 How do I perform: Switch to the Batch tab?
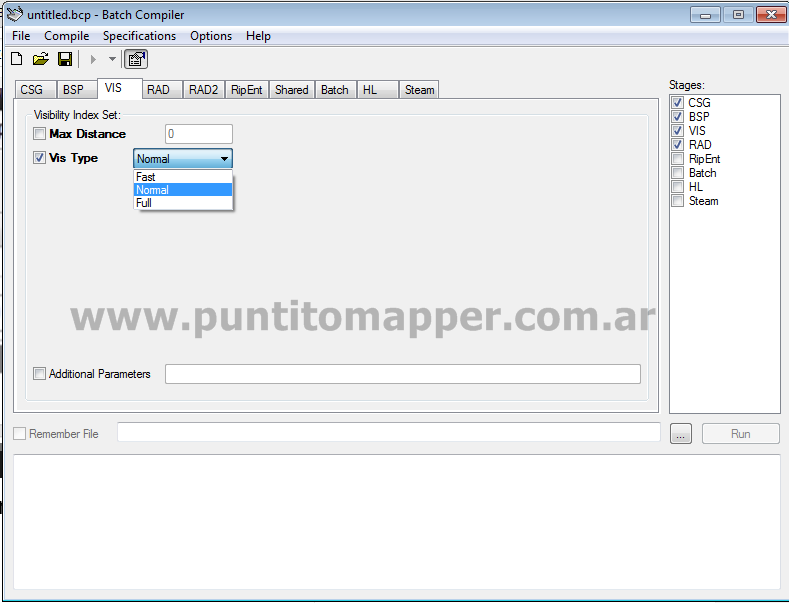336,90
